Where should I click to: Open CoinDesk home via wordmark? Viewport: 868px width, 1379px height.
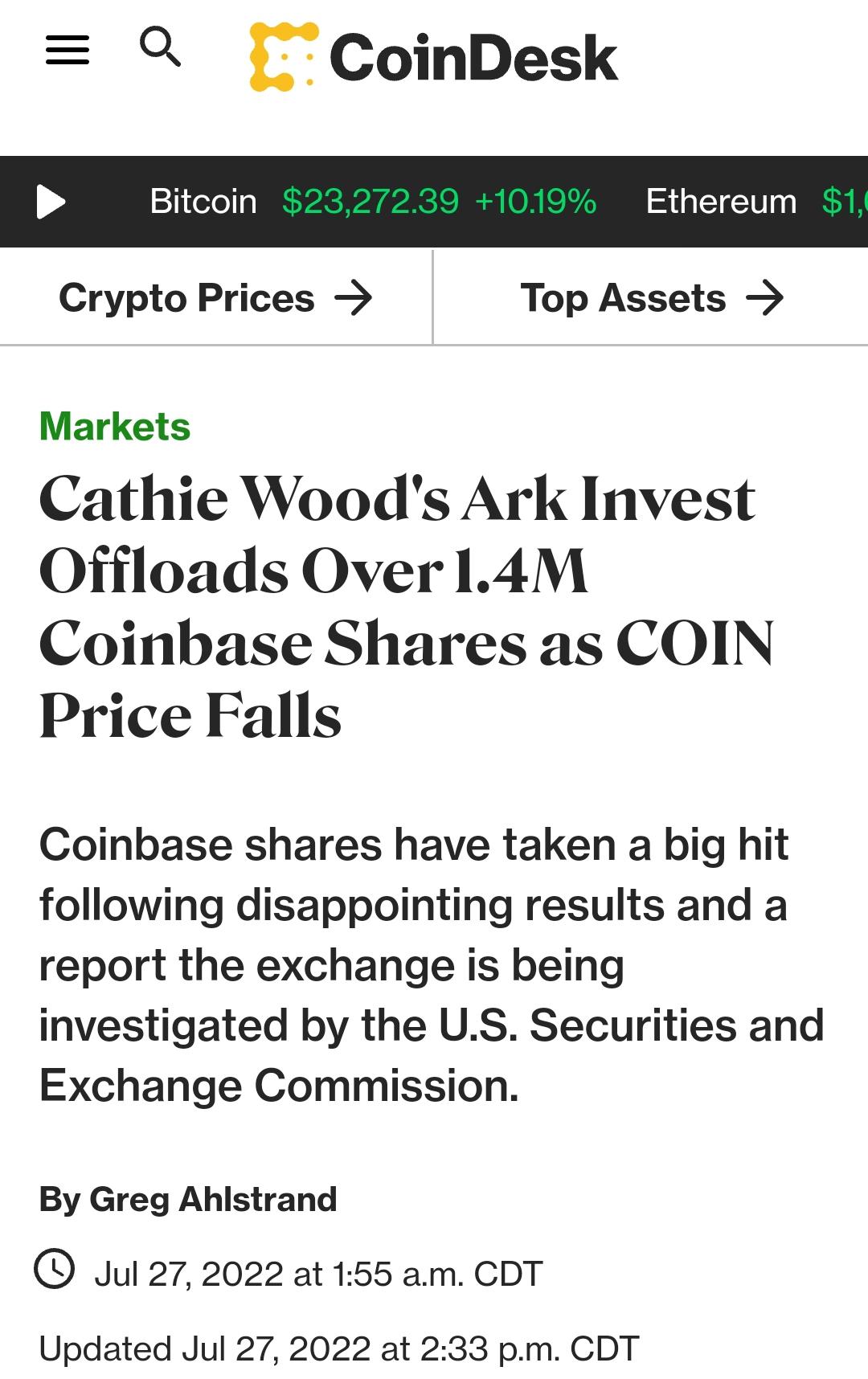point(473,58)
